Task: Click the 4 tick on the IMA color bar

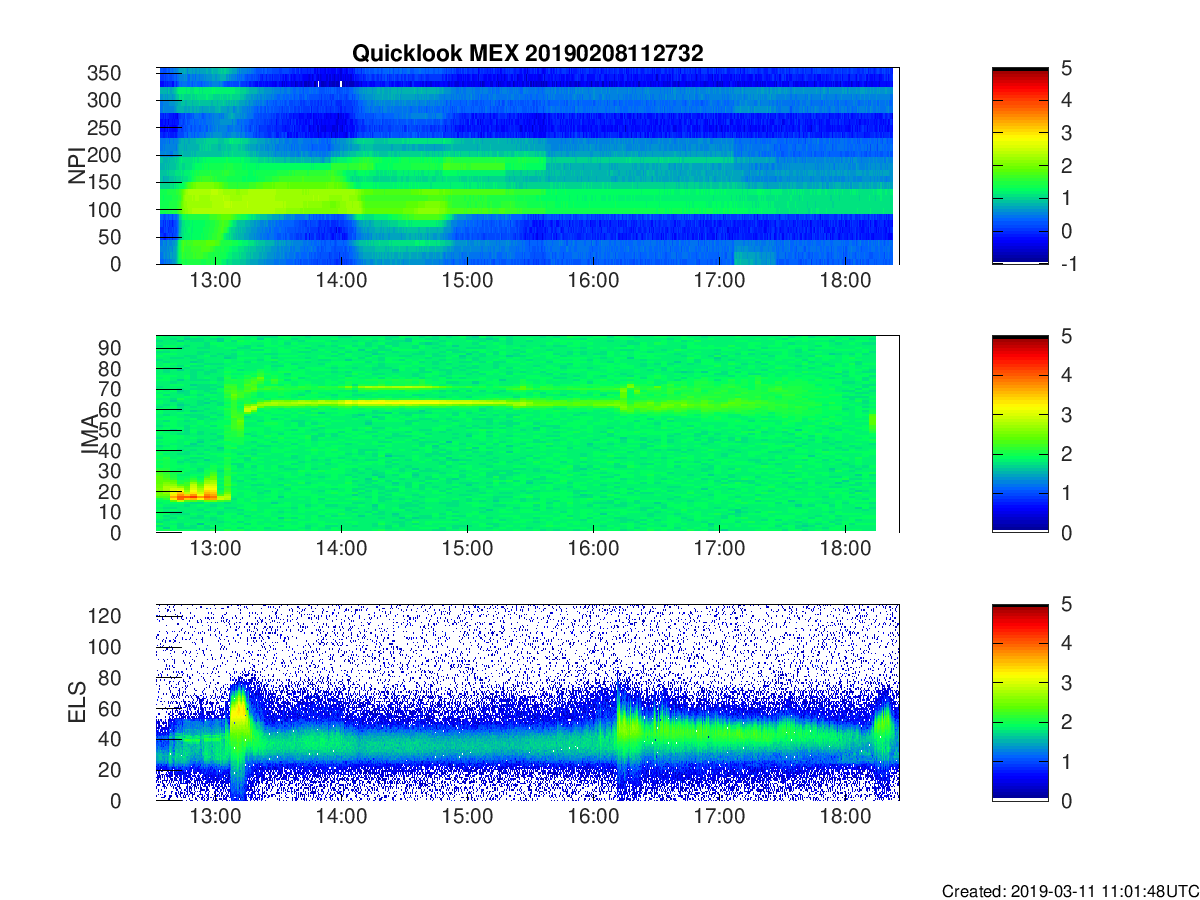Action: (x=1068, y=375)
